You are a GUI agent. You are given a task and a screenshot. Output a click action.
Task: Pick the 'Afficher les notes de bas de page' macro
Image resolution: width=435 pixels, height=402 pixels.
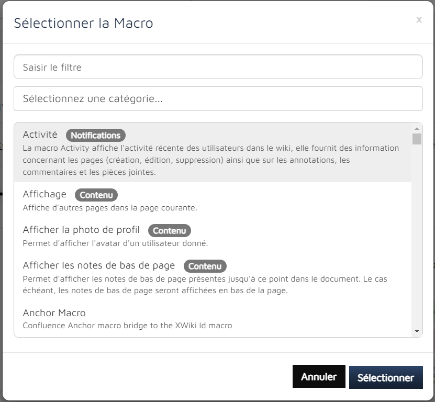coord(213,277)
